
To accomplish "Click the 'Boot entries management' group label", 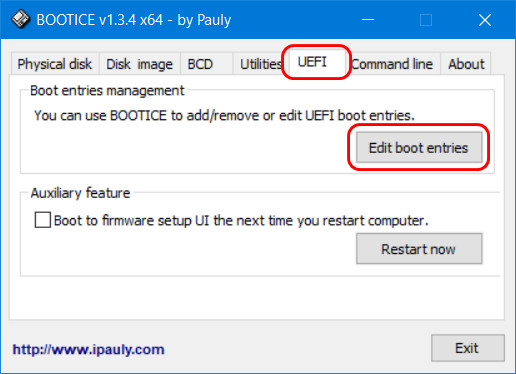I will click(107, 91).
